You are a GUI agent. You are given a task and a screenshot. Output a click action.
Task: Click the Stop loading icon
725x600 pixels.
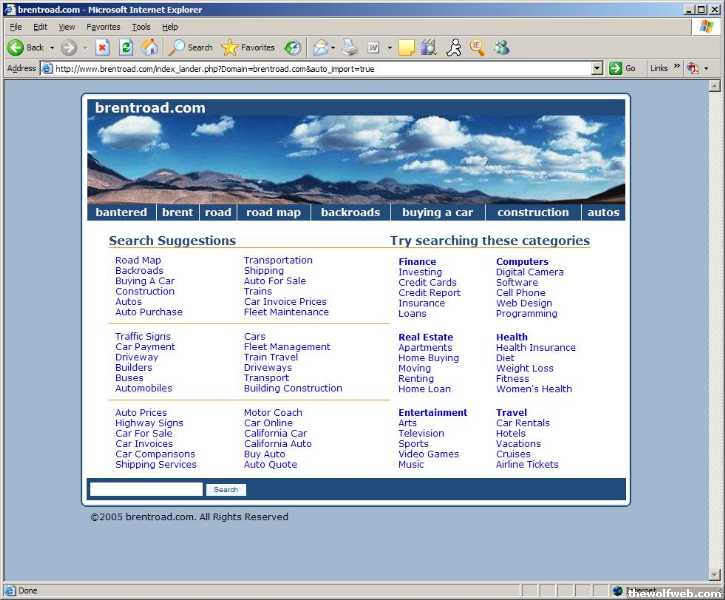click(x=102, y=47)
